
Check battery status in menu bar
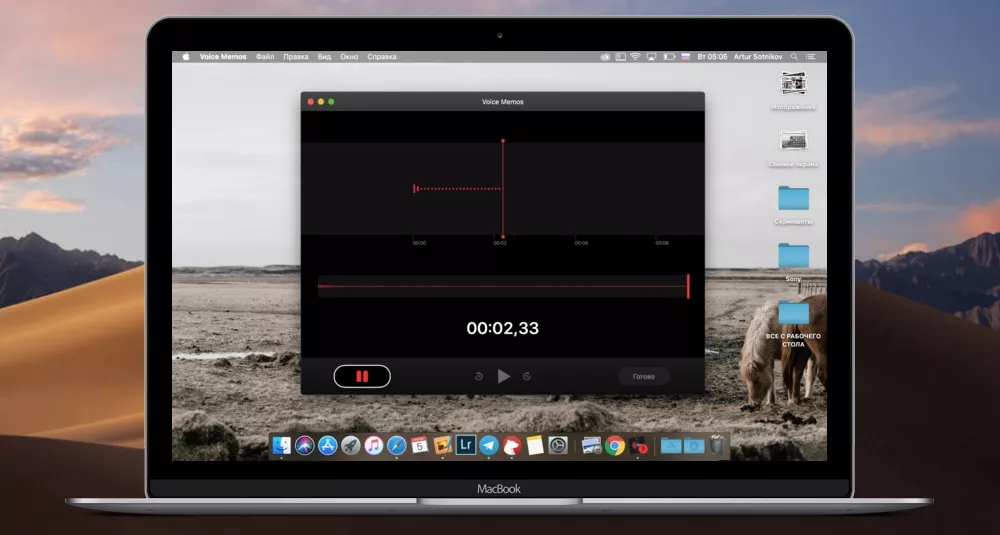[x=668, y=57]
